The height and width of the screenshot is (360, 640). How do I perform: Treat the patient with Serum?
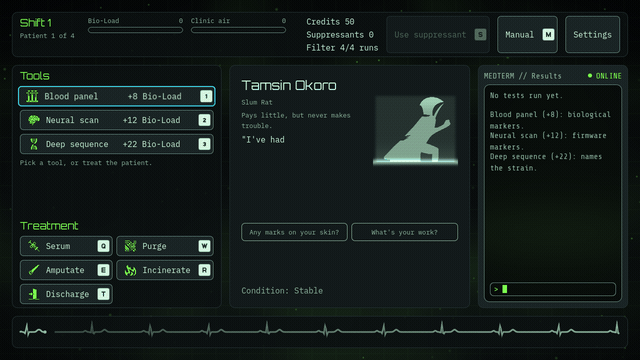[66, 246]
